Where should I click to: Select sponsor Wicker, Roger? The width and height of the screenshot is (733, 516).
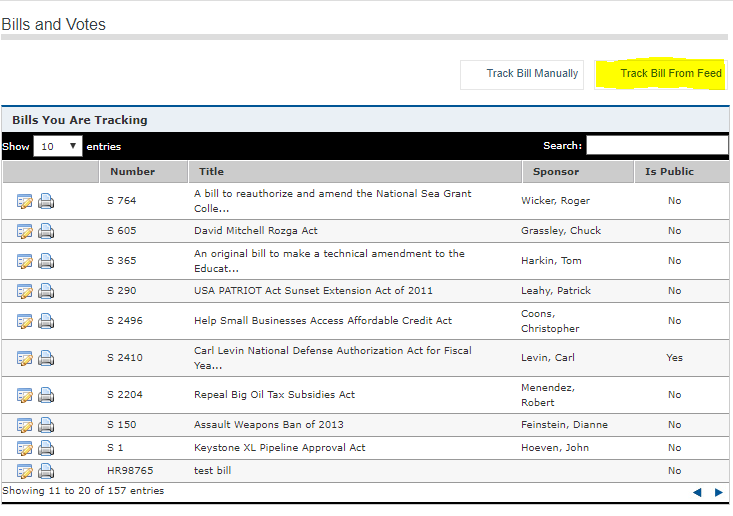pyautogui.click(x=555, y=201)
